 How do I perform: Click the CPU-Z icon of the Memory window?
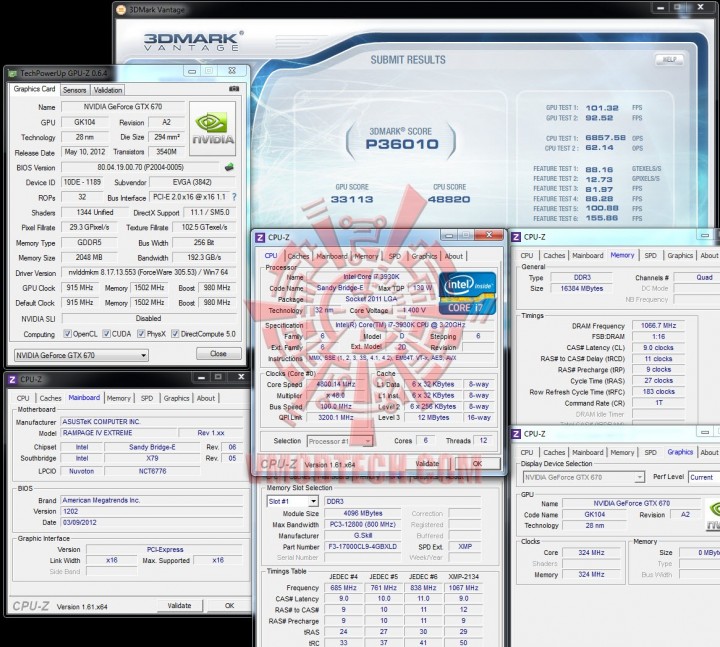click(x=516, y=237)
